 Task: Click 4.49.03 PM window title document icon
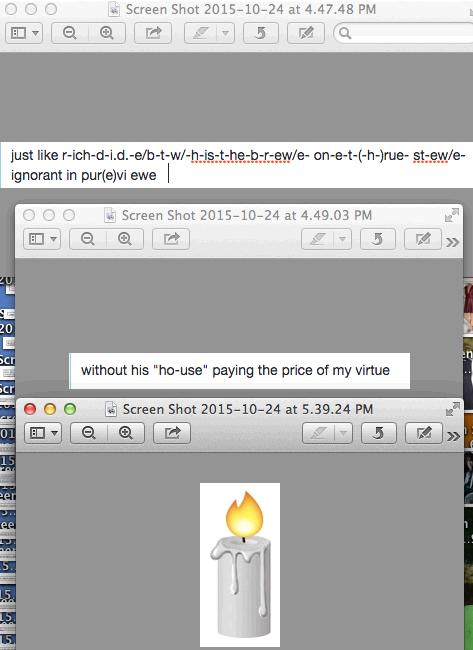point(110,216)
